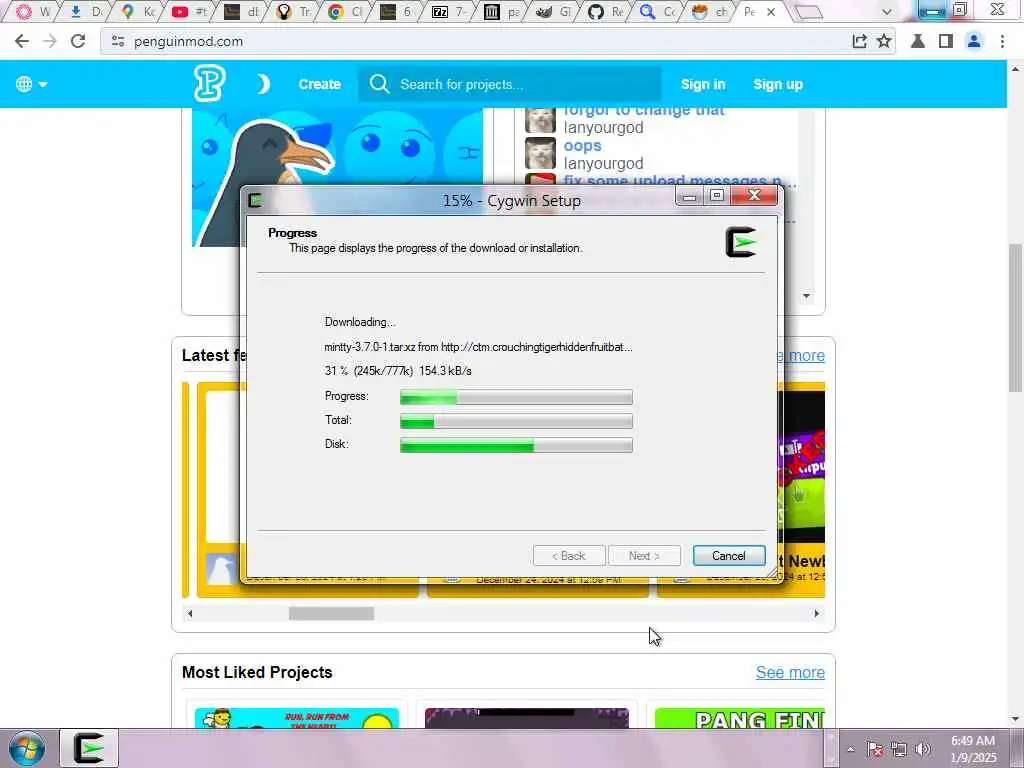Click the PenguinMod logo
Viewport: 1024px width, 768px height.
tap(210, 84)
